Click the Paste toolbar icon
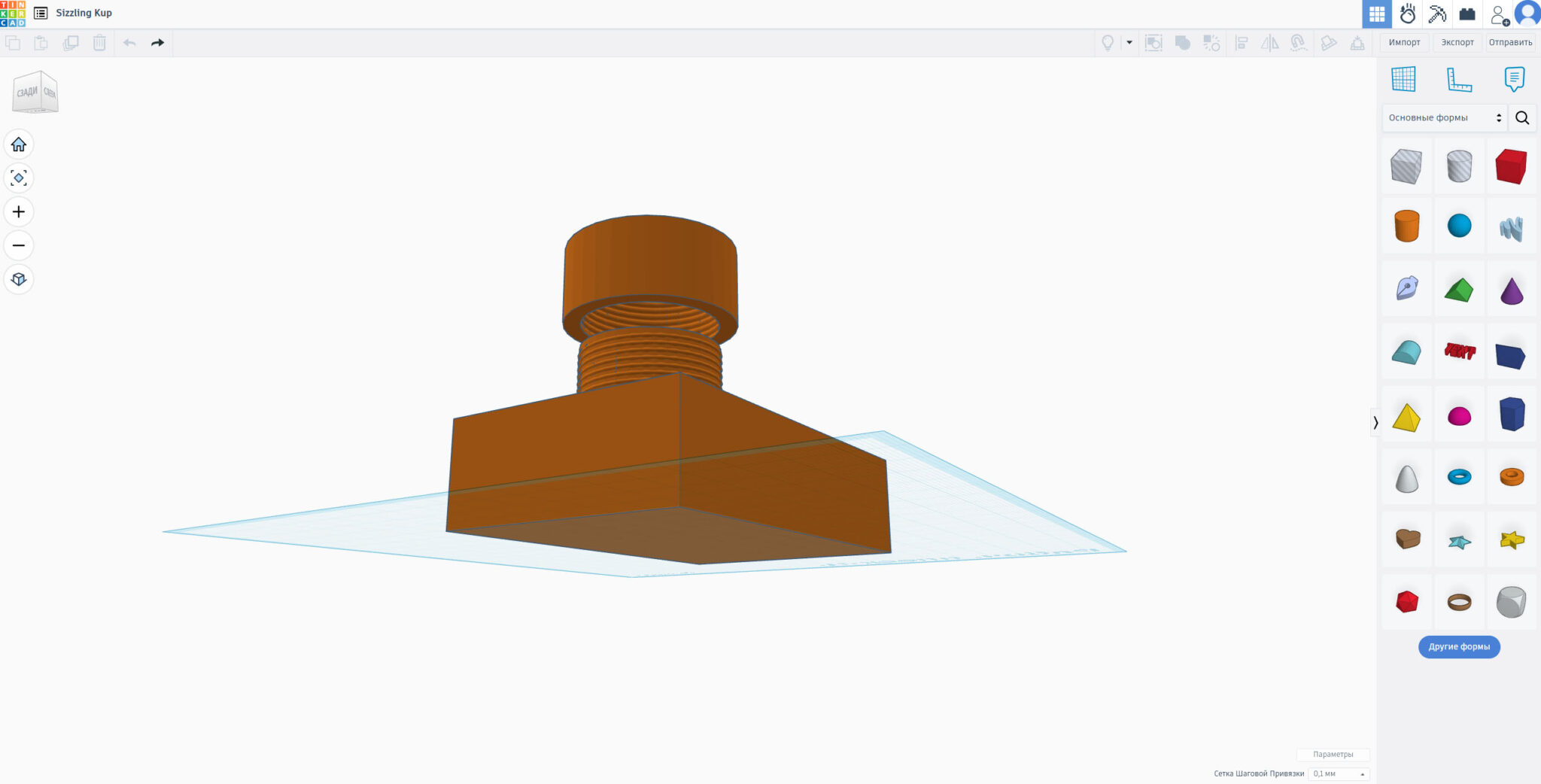Image resolution: width=1541 pixels, height=784 pixels. click(41, 43)
